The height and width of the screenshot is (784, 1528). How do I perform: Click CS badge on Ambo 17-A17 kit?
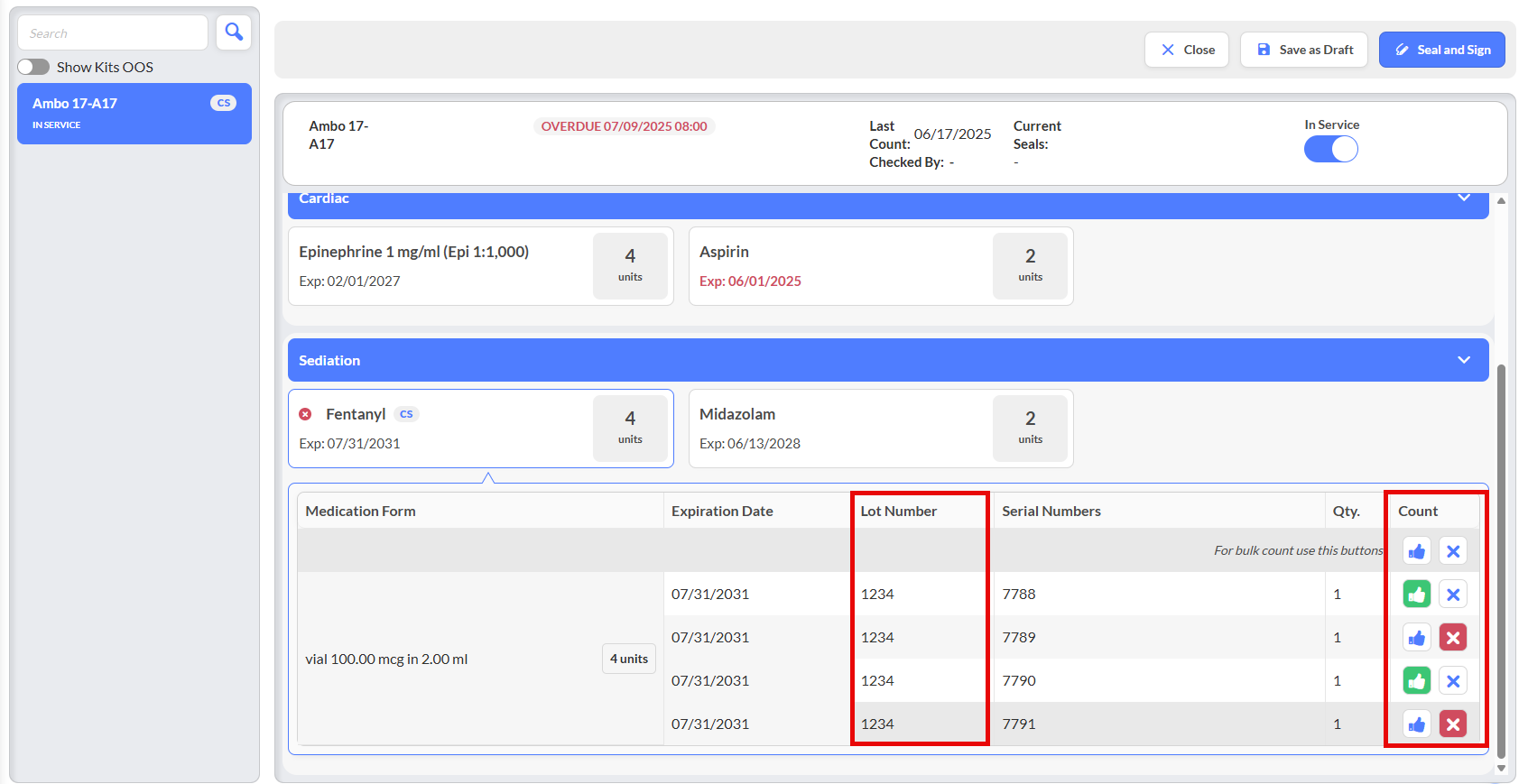pos(223,103)
